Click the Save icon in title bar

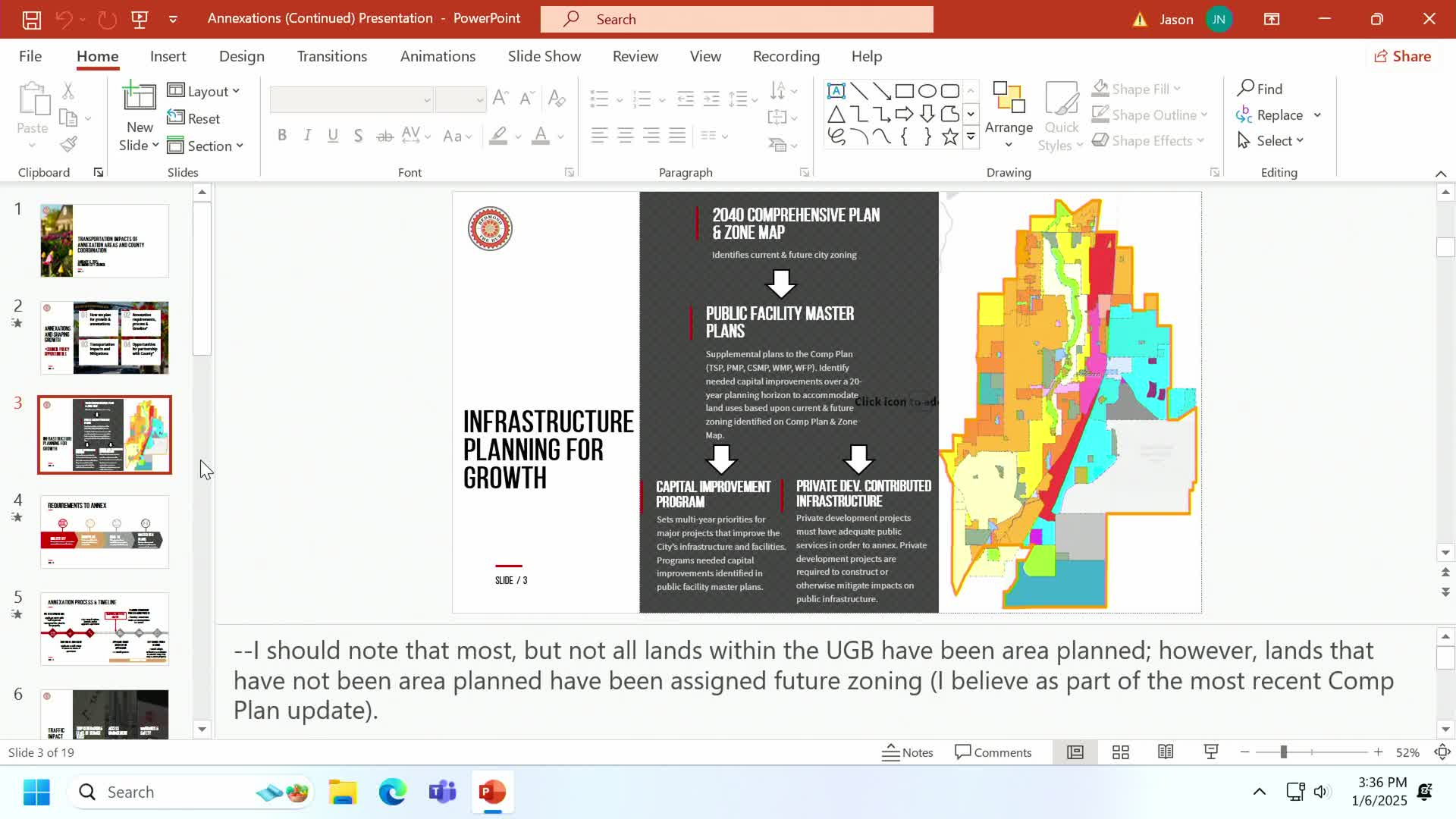[31, 20]
